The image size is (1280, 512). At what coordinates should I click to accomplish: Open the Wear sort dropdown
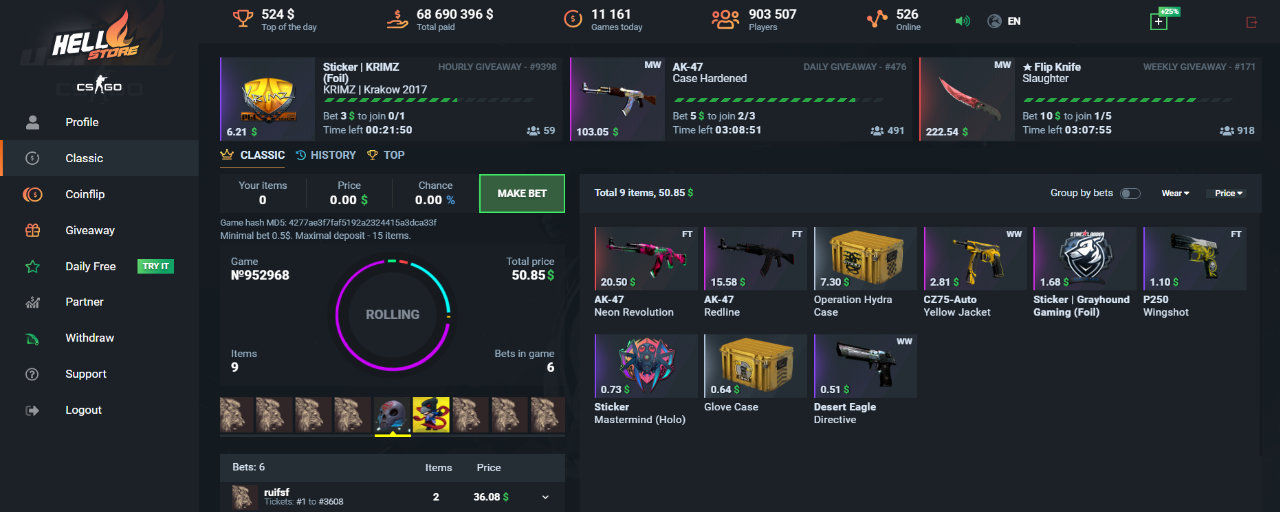point(1175,193)
